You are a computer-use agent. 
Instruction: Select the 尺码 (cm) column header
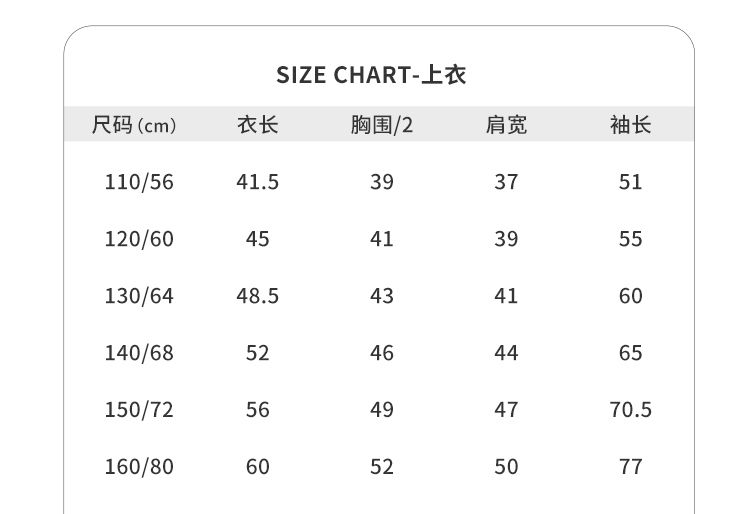point(134,125)
